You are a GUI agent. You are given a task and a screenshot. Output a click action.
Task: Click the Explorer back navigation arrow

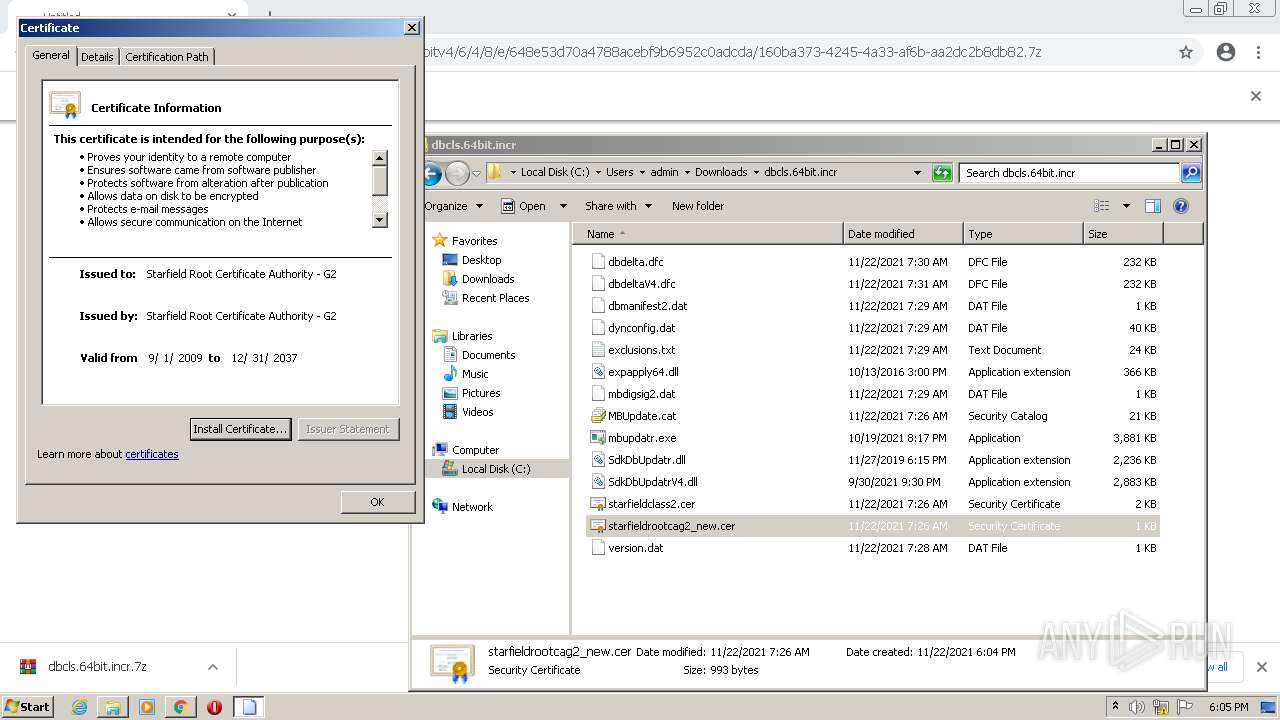[431, 173]
